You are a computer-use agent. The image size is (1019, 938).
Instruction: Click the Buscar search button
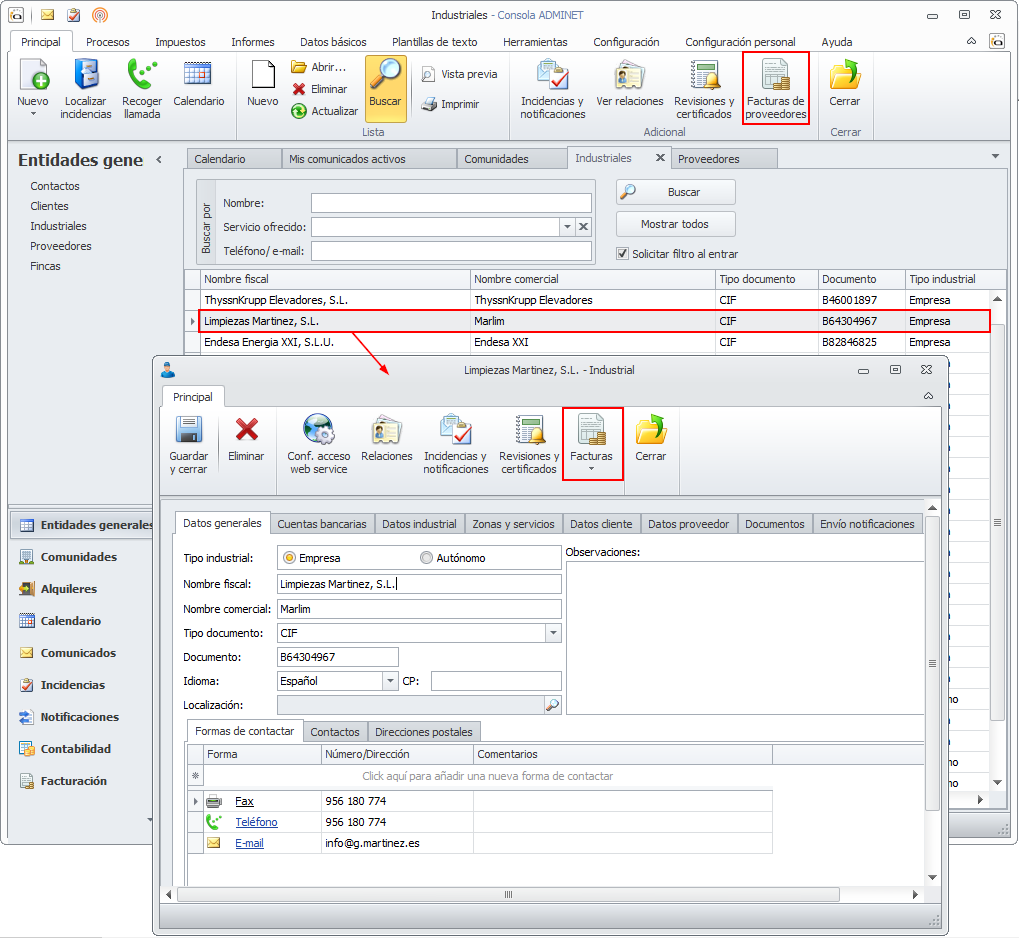coord(676,192)
